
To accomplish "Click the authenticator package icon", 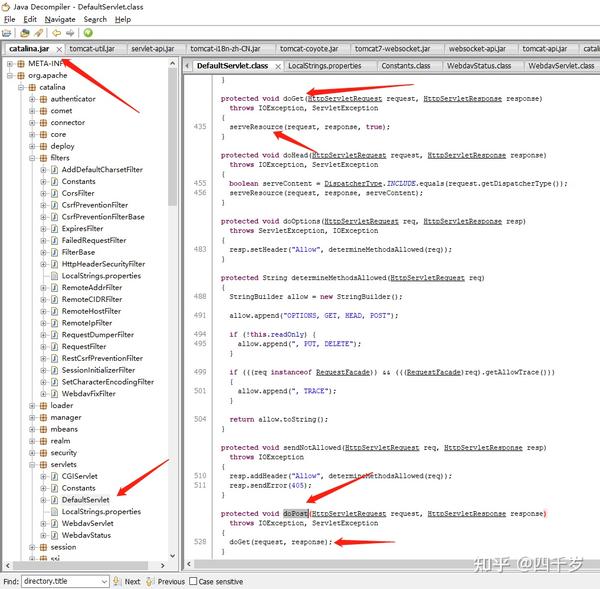I will (x=43, y=99).
